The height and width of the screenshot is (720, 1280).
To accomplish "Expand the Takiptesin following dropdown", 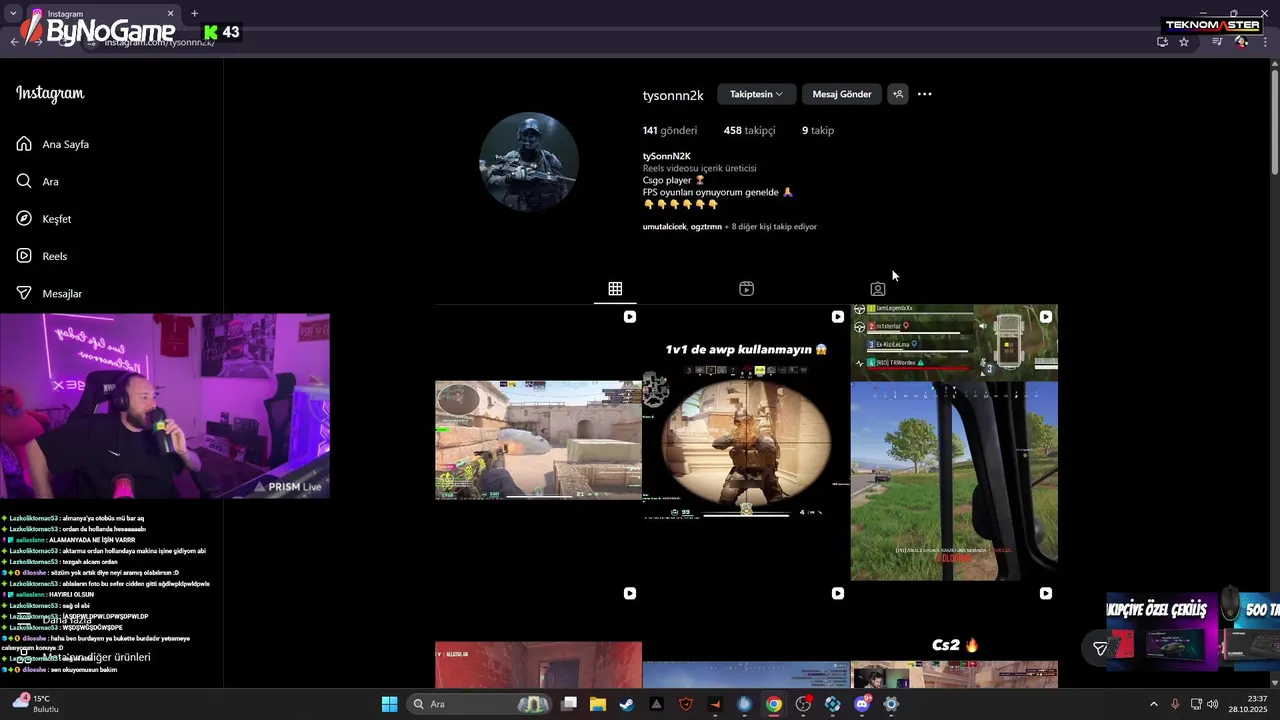I will 756,94.
